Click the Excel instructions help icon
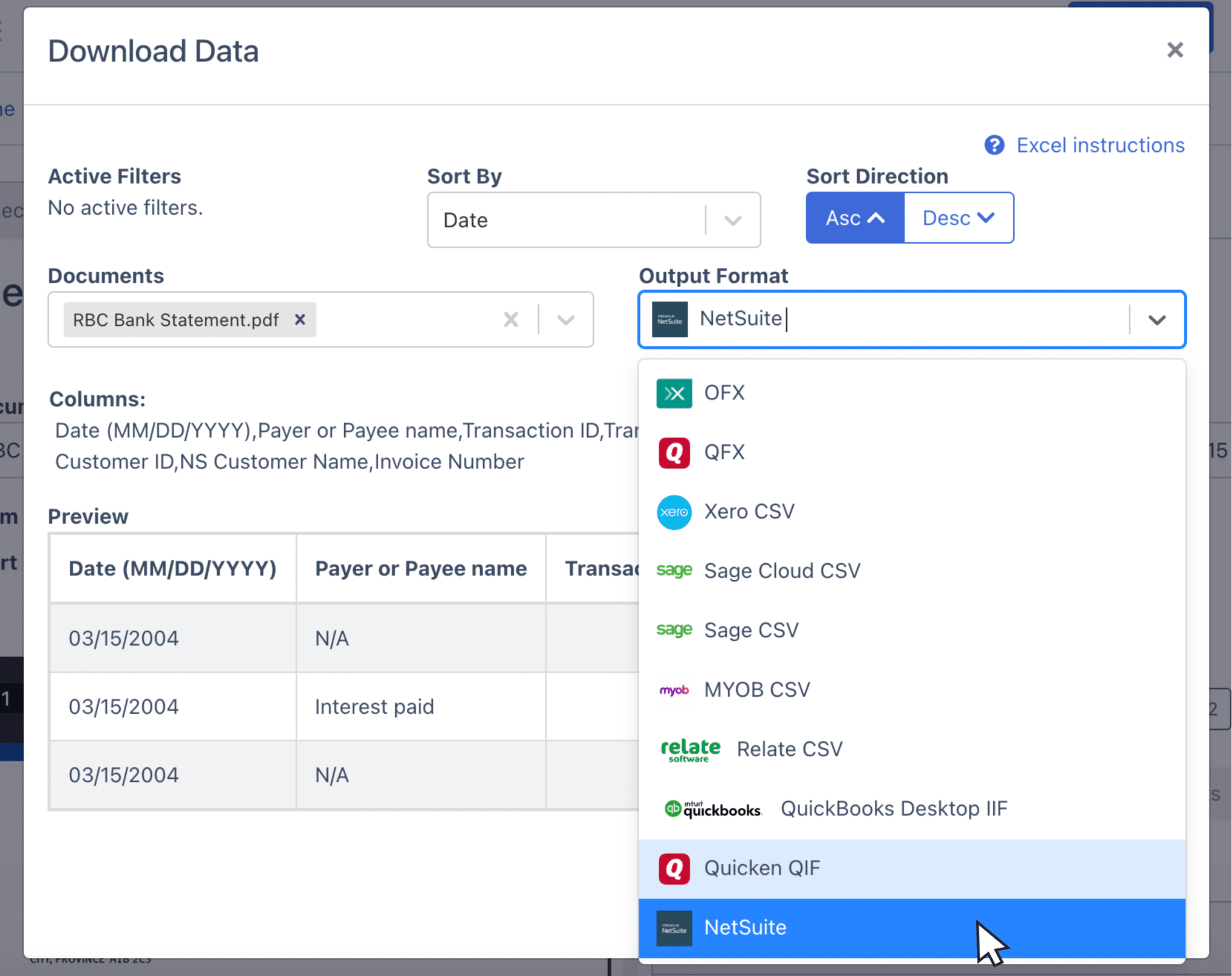The width and height of the screenshot is (1232, 976). point(994,145)
